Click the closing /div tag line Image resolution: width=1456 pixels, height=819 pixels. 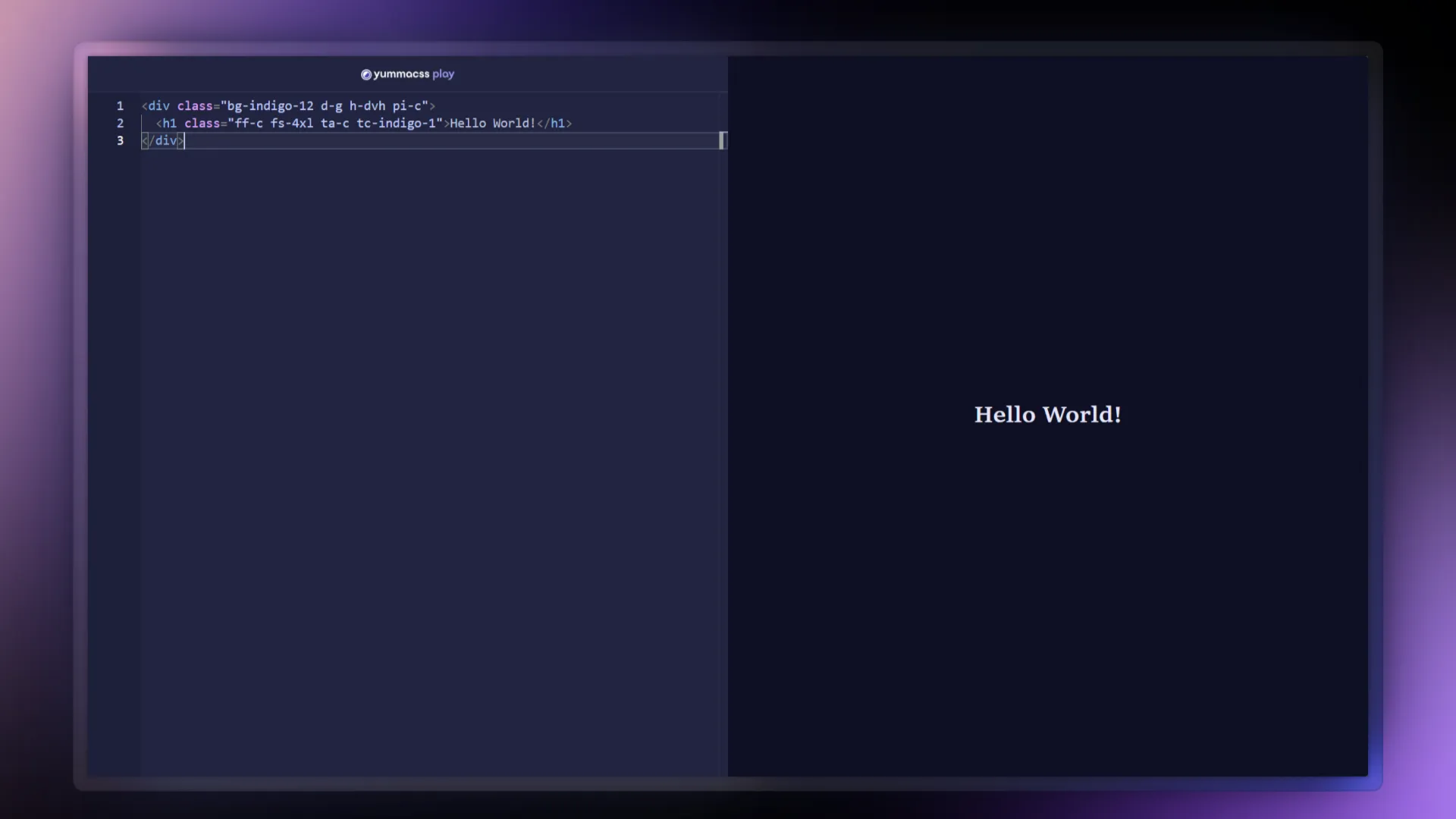[x=162, y=141]
